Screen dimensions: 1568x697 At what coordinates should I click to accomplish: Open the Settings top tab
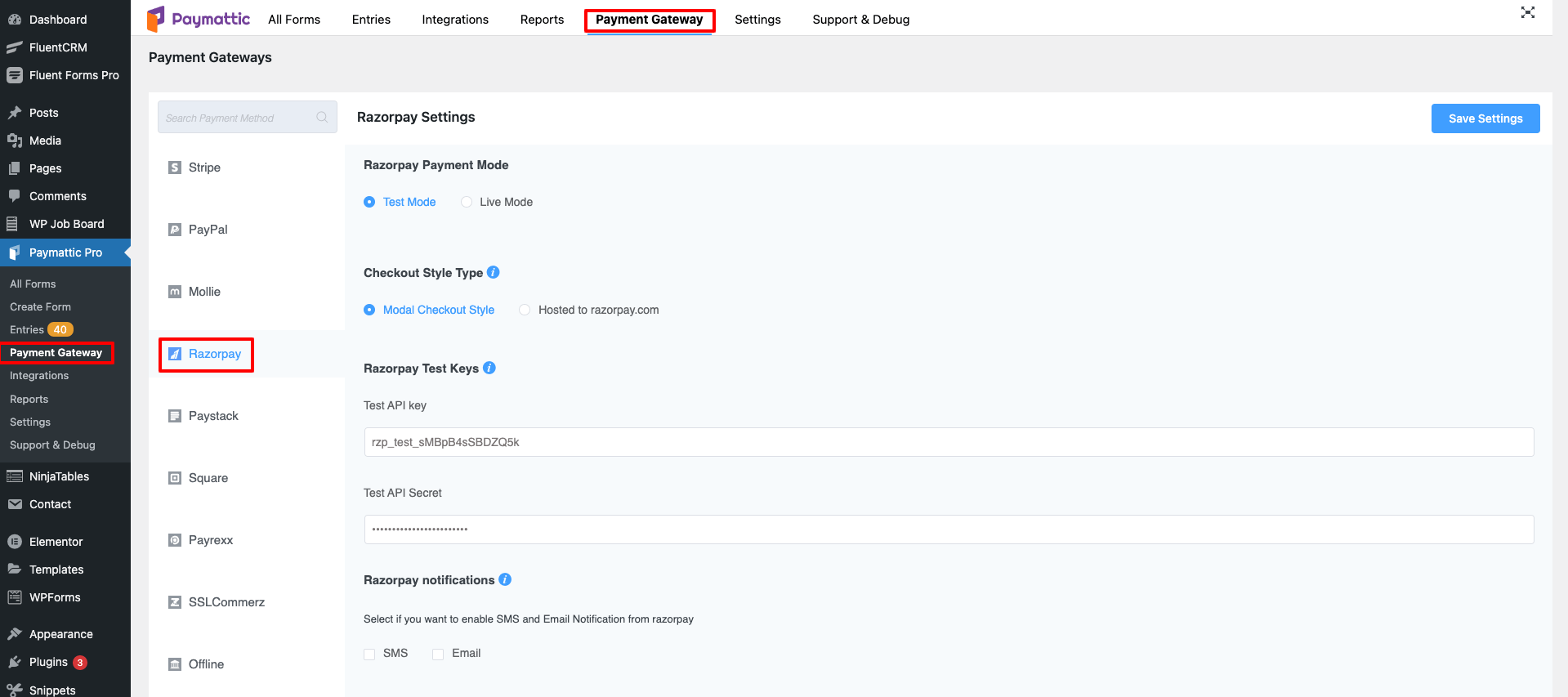point(757,20)
